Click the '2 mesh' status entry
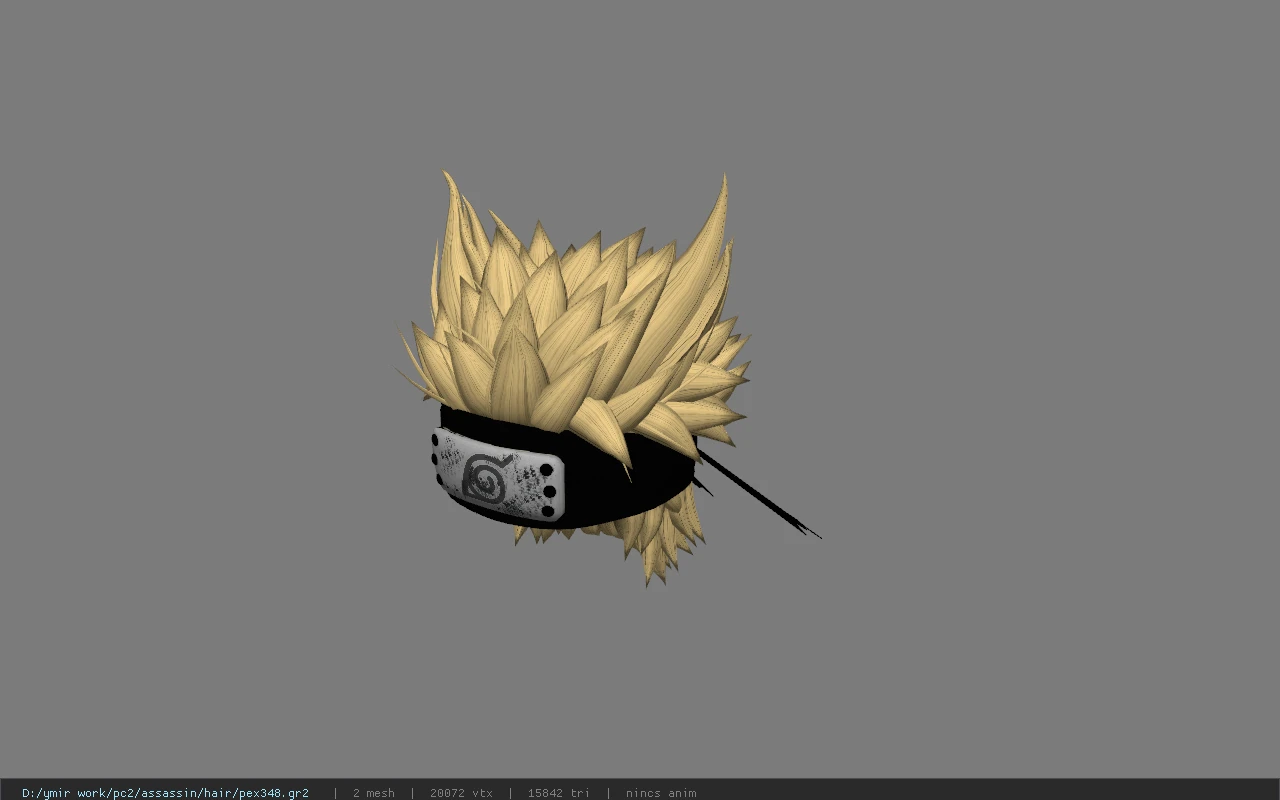1280x800 pixels. coord(373,793)
